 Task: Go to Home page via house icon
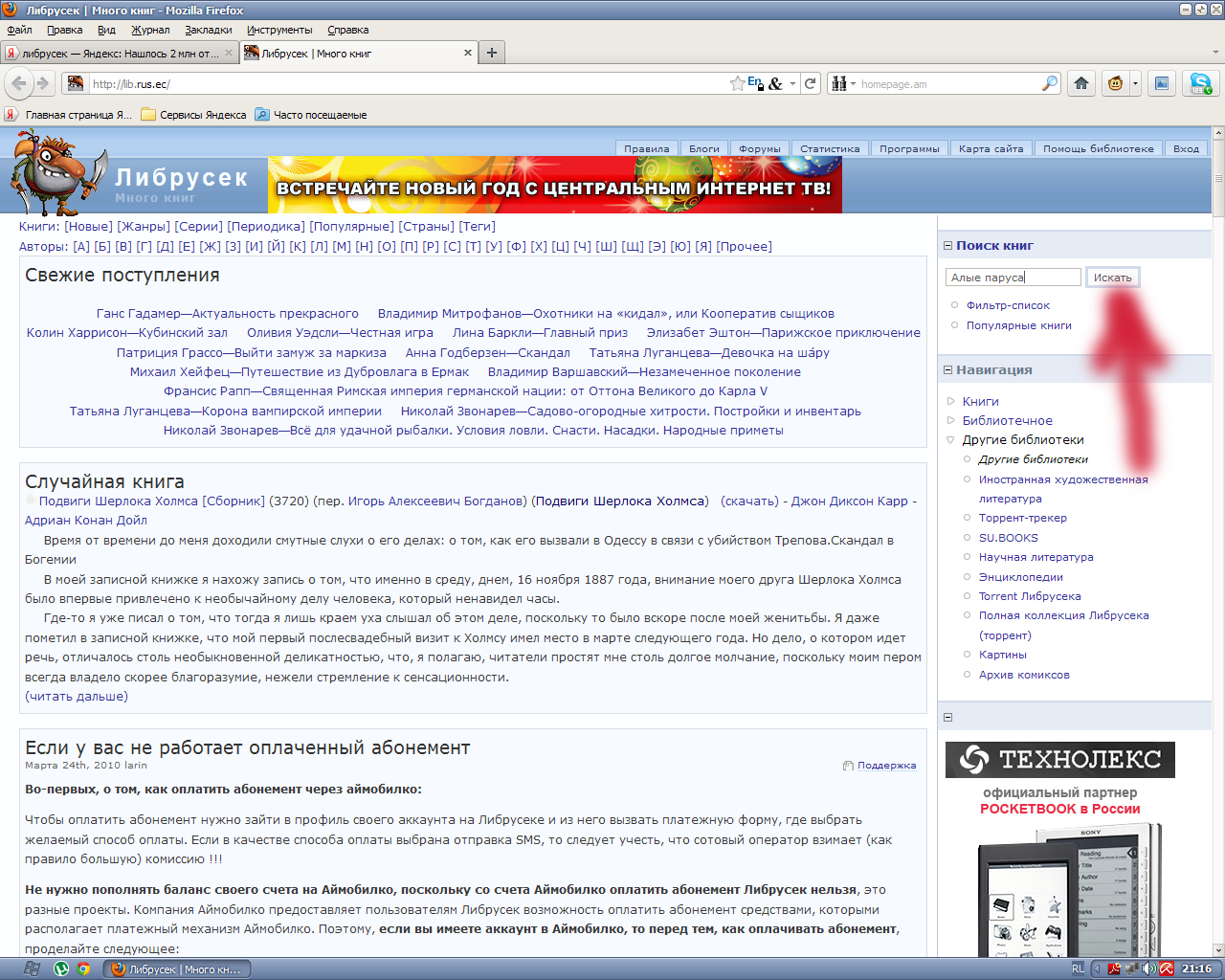tap(1081, 83)
